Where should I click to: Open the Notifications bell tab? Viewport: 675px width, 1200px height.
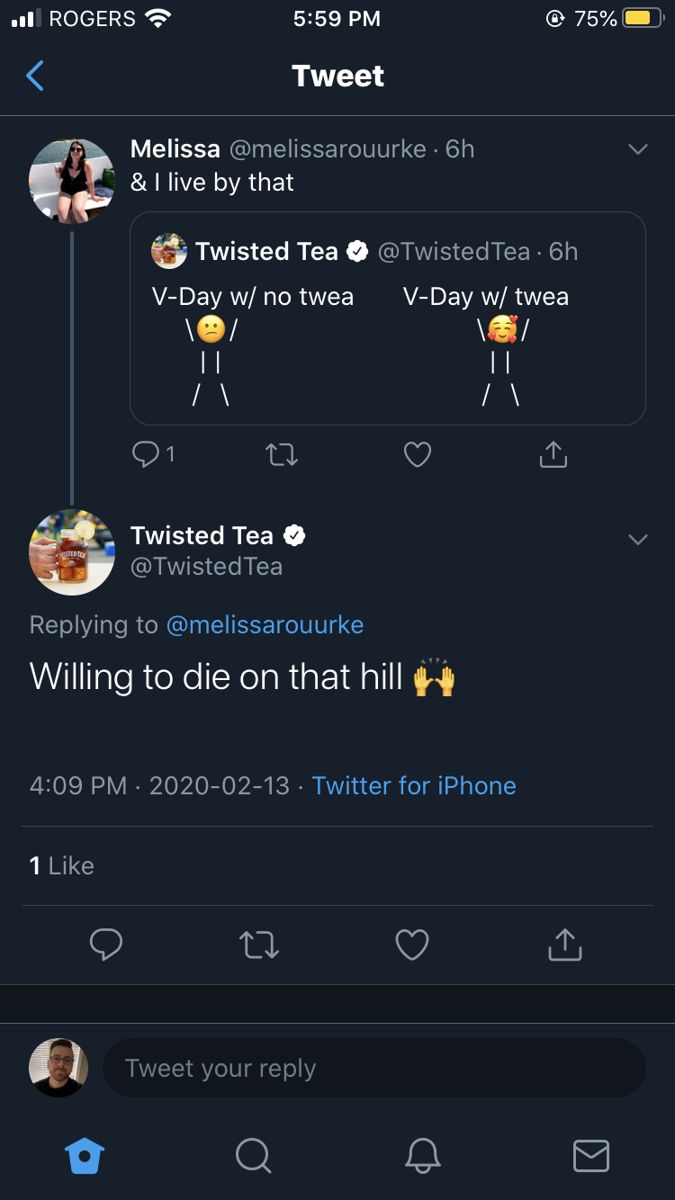(x=422, y=1156)
